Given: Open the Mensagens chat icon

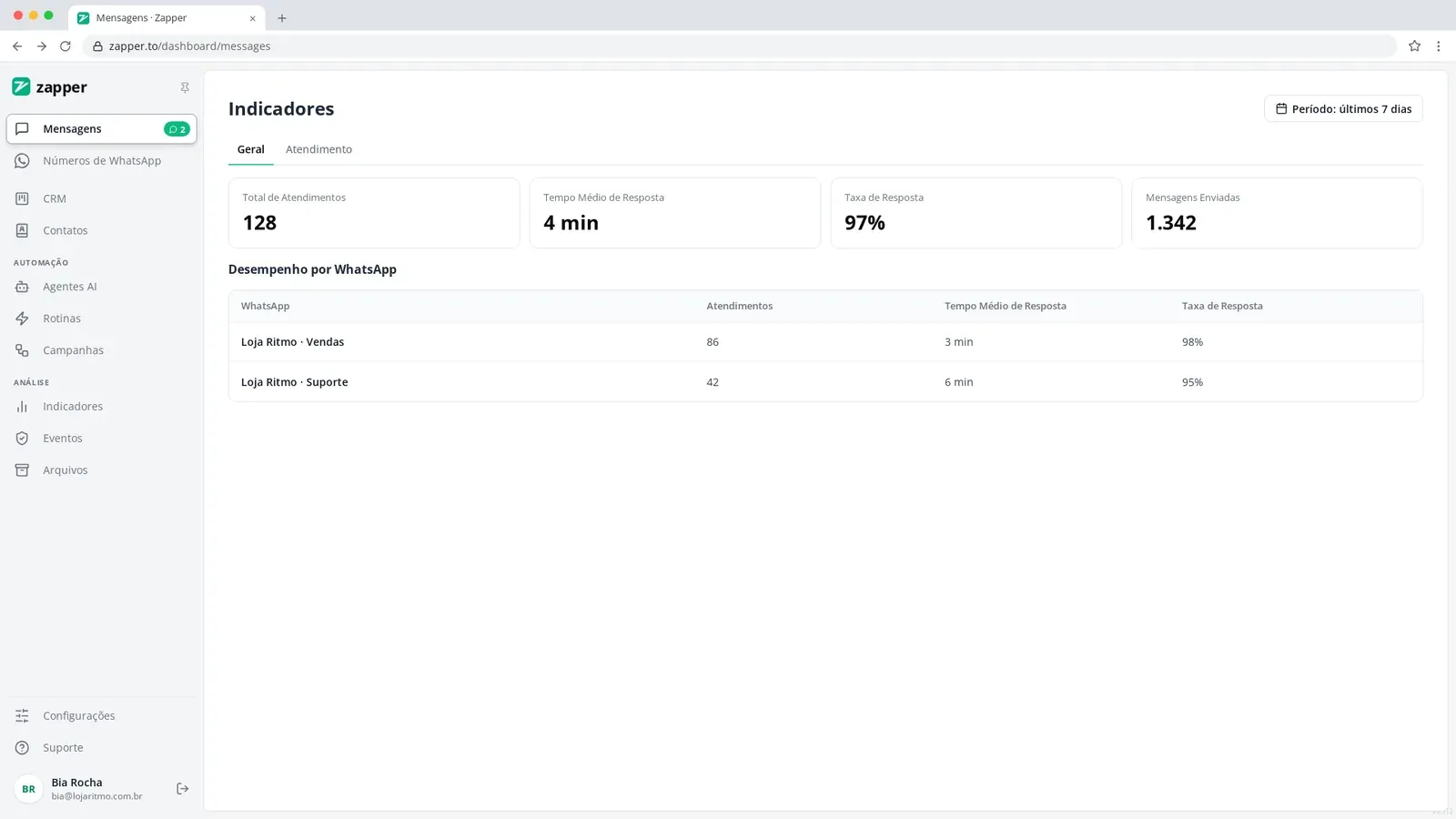Looking at the screenshot, I should tap(22, 129).
